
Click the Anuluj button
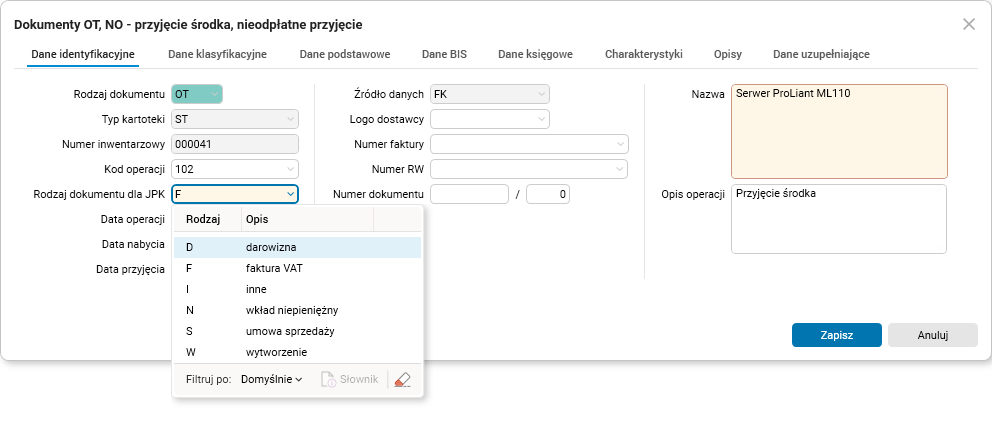coord(932,335)
